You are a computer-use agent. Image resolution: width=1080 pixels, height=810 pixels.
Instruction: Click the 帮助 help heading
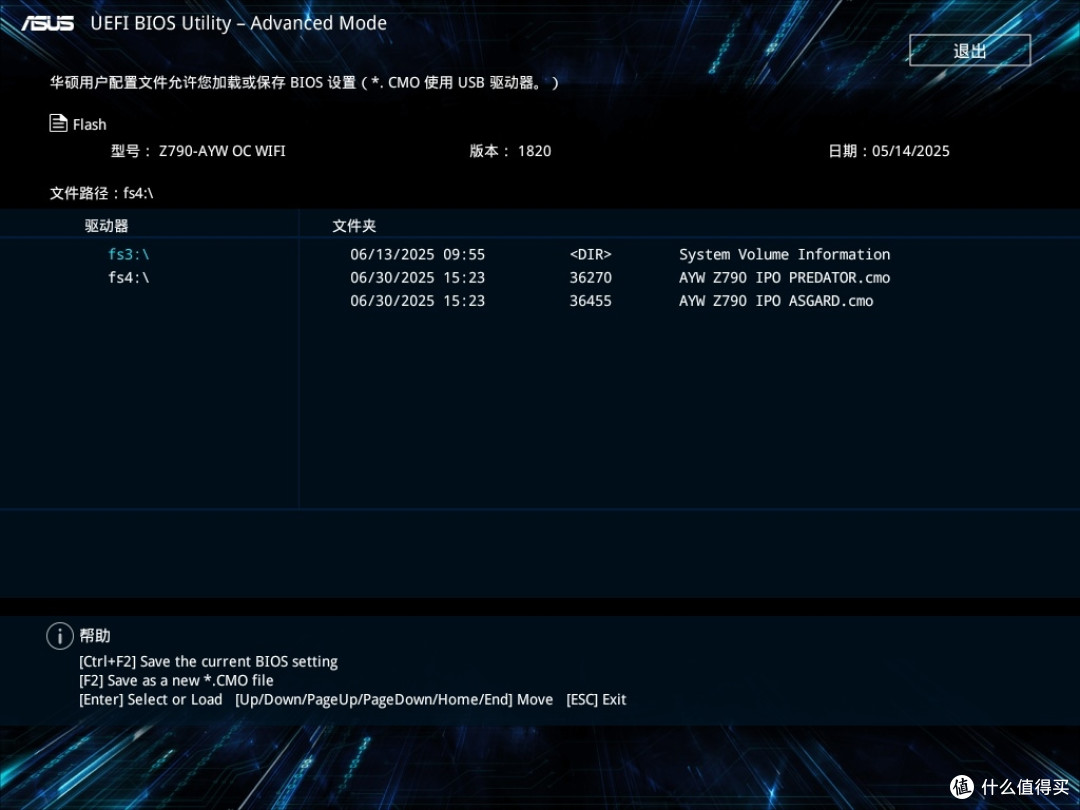click(x=95, y=636)
